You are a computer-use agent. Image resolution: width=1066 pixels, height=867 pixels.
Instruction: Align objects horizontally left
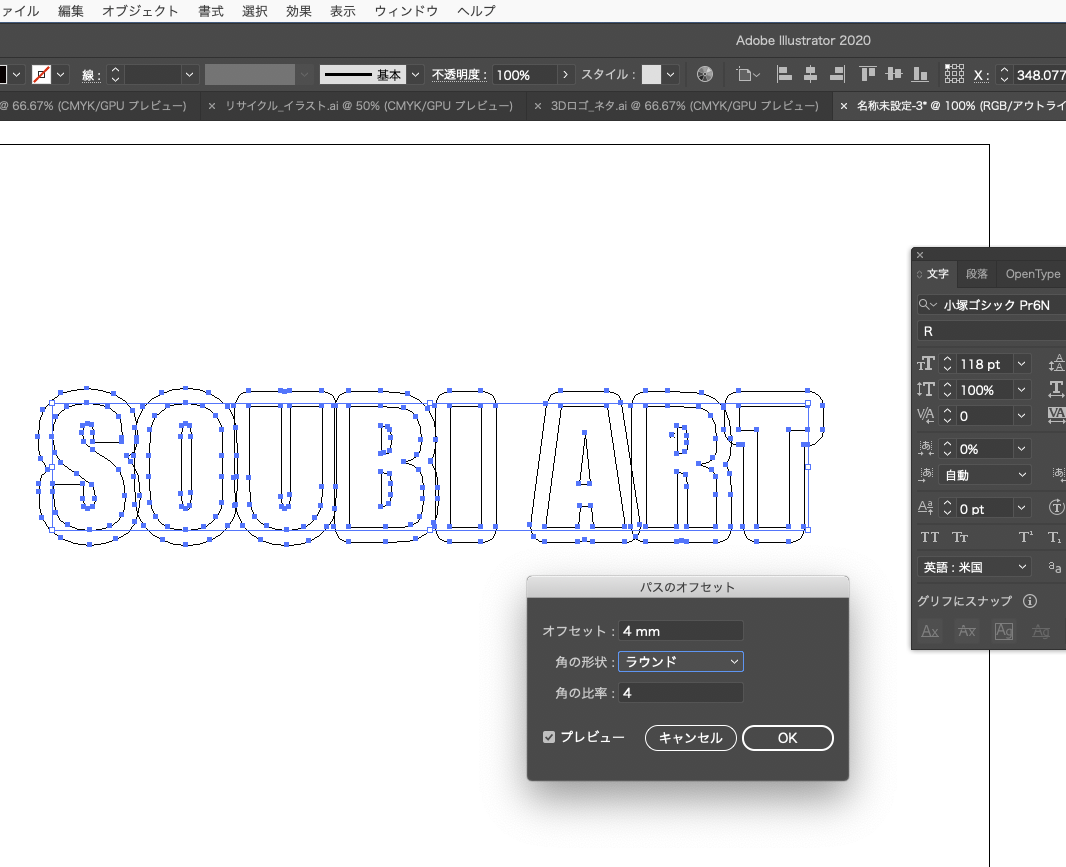(x=784, y=74)
